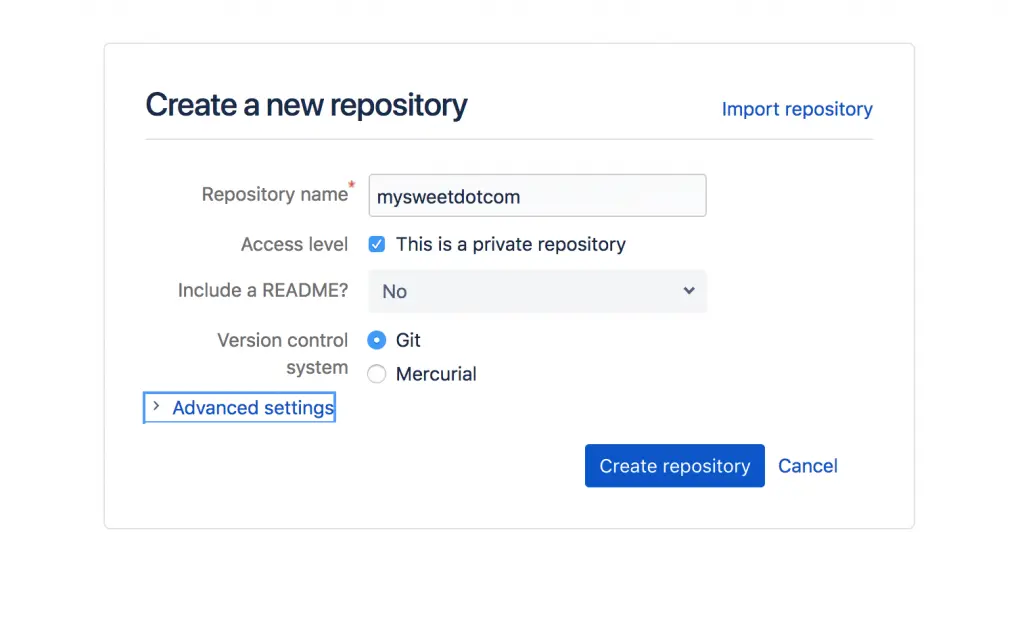
Task: Click the 'Access level' label
Action: coord(294,244)
